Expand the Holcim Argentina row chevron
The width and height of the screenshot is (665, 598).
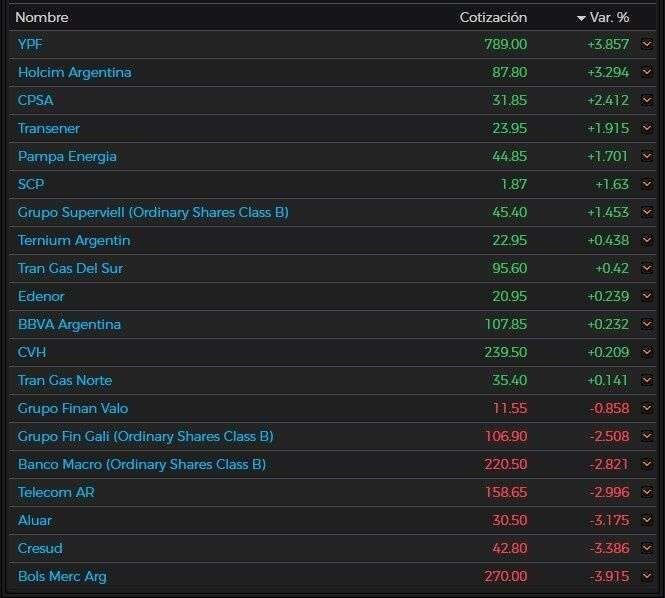647,72
